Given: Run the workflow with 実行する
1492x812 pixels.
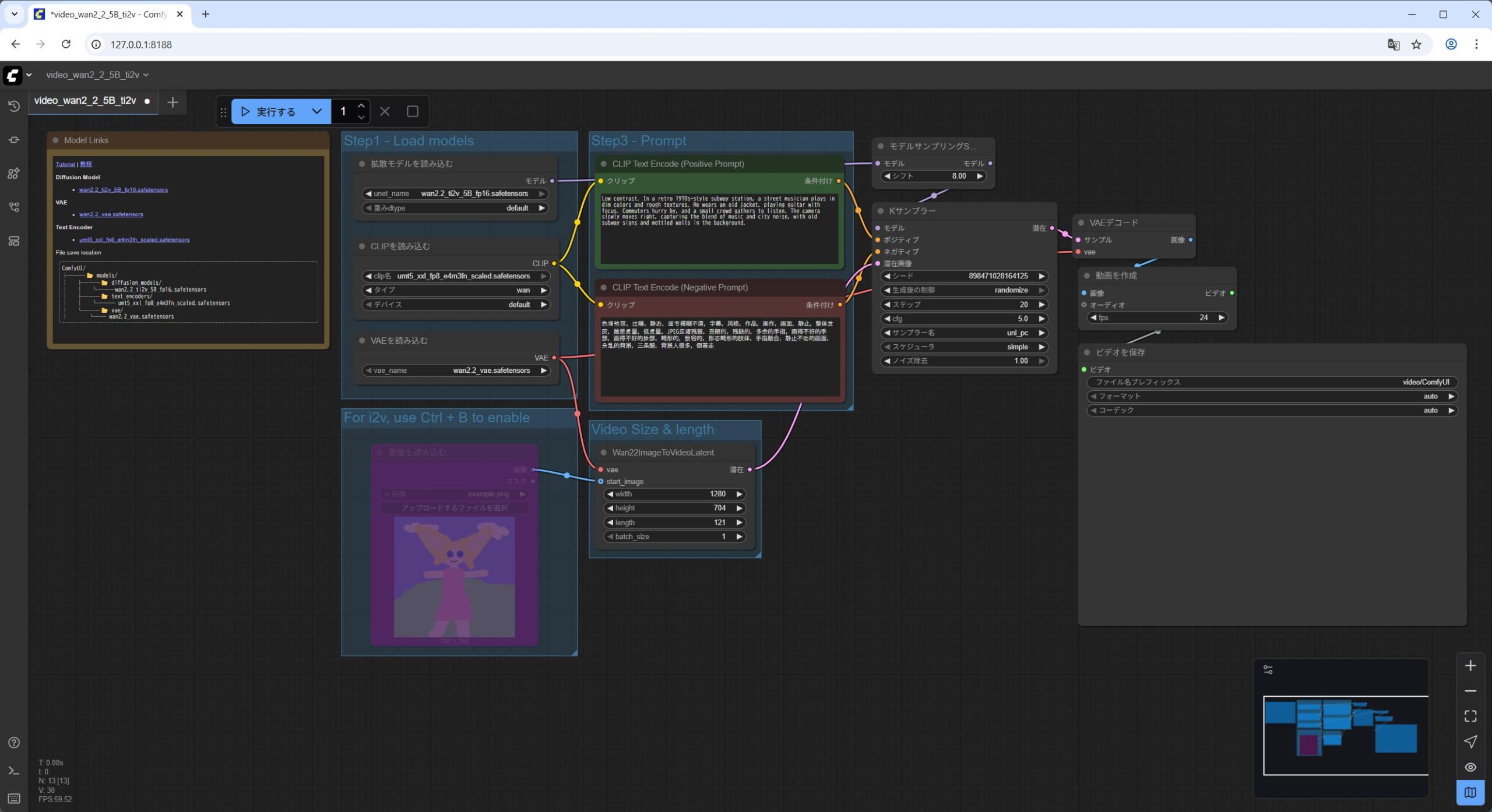Looking at the screenshot, I should (269, 111).
